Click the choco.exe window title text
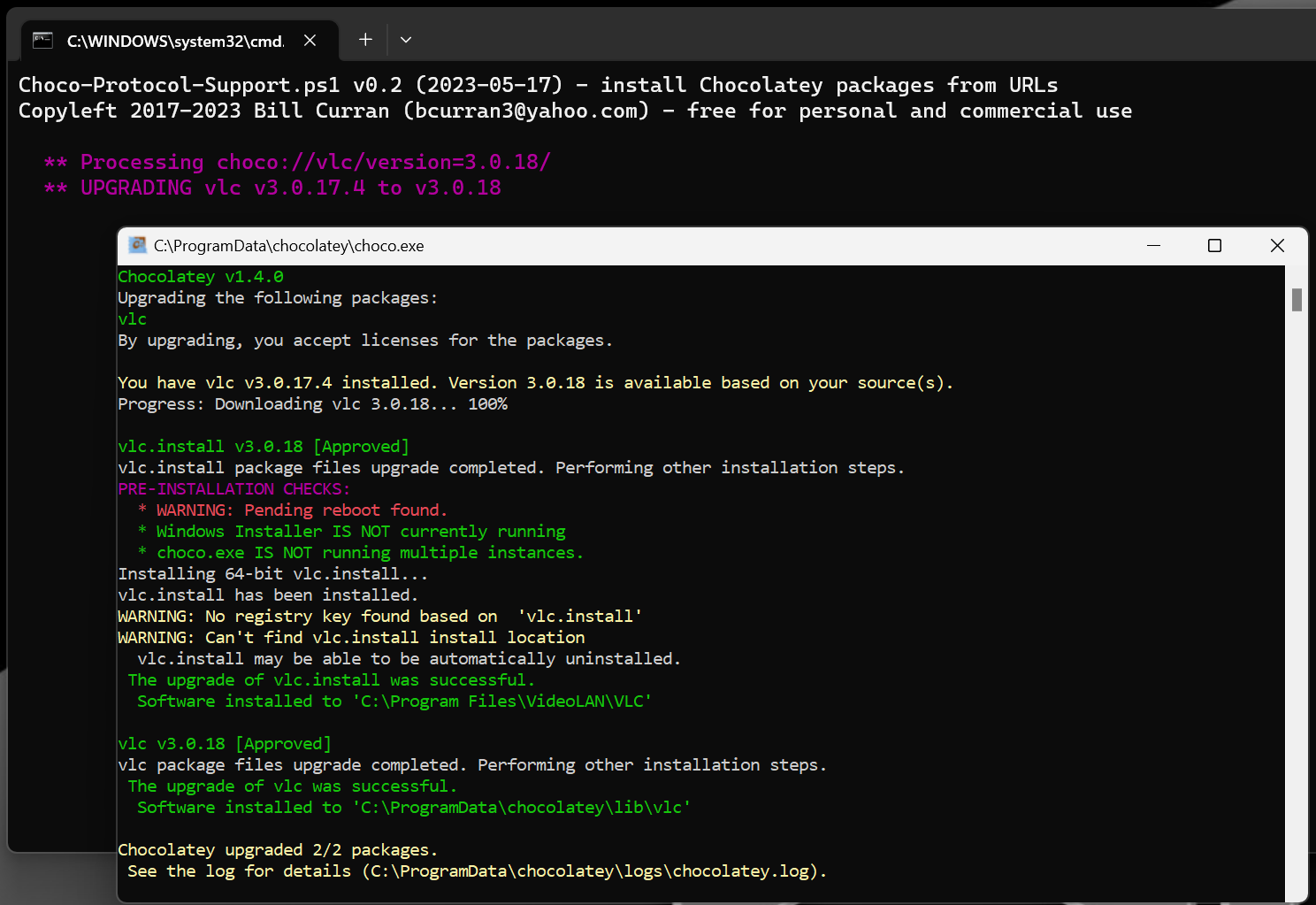Viewport: 1316px width, 905px height. click(289, 246)
